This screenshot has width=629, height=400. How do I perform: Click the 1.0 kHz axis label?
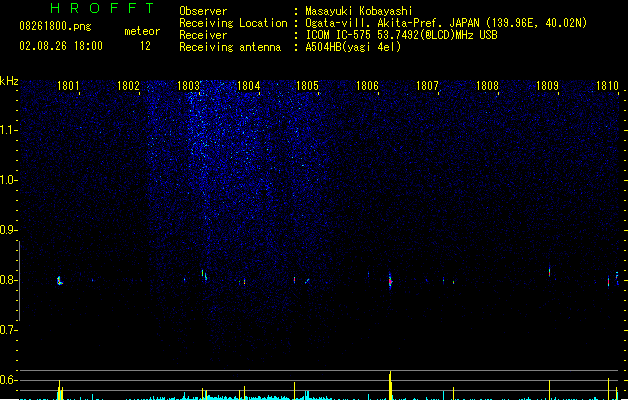[x=8, y=180]
